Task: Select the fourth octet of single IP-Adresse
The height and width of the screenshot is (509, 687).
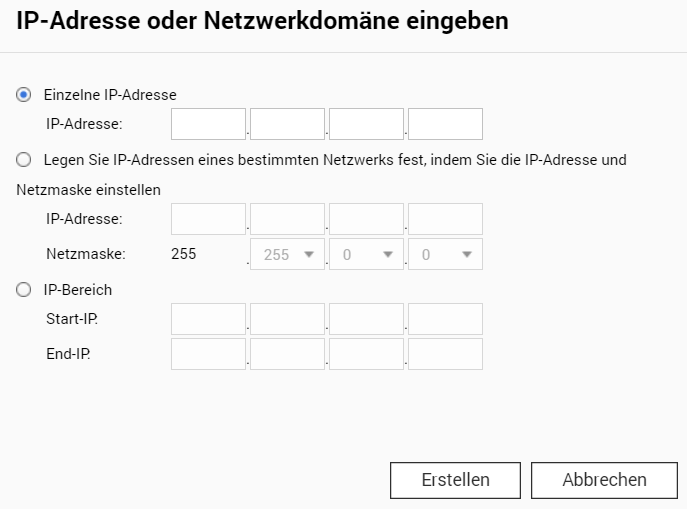Action: 445,124
